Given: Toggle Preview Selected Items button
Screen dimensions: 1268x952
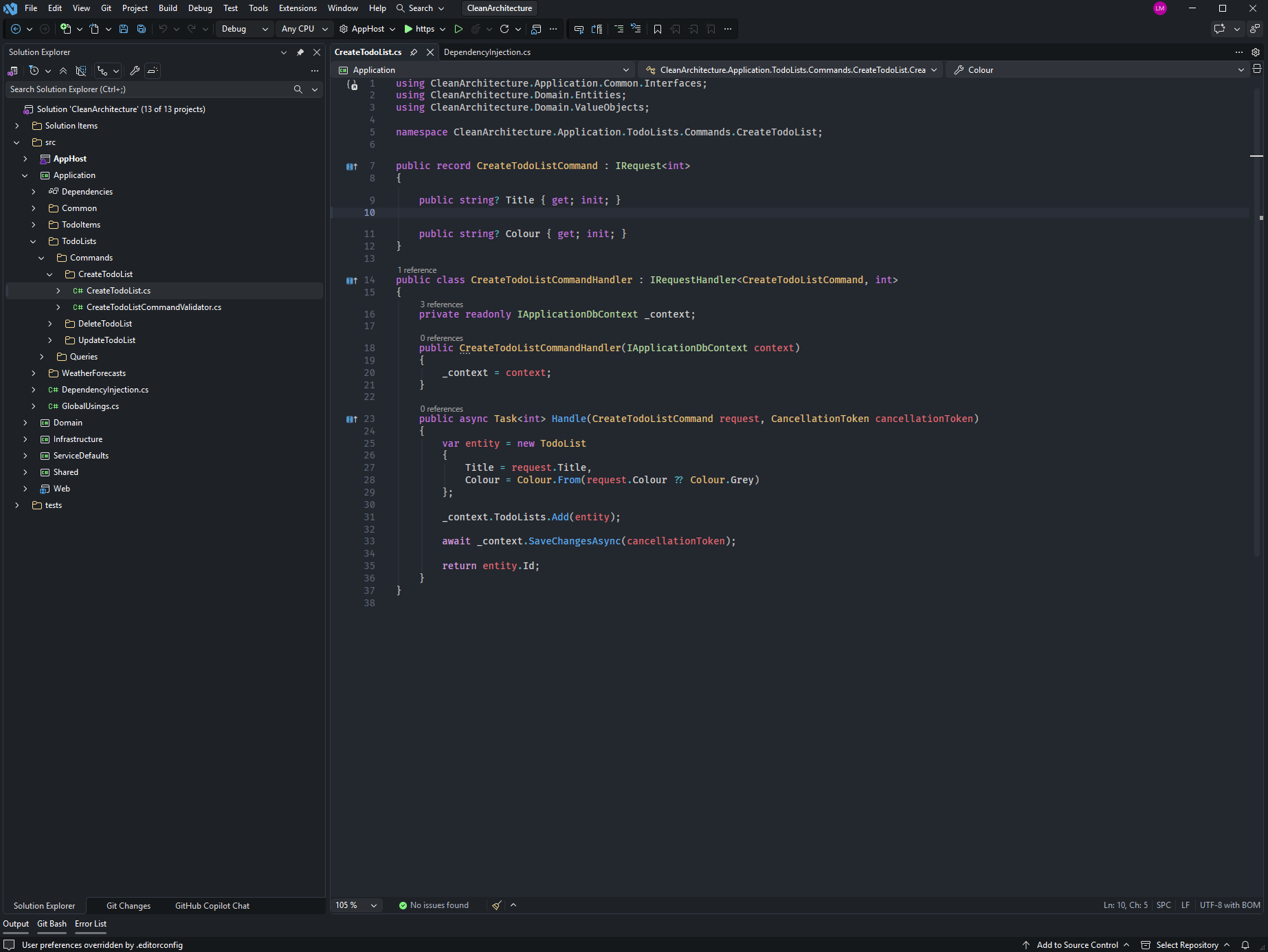Looking at the screenshot, I should (x=153, y=71).
